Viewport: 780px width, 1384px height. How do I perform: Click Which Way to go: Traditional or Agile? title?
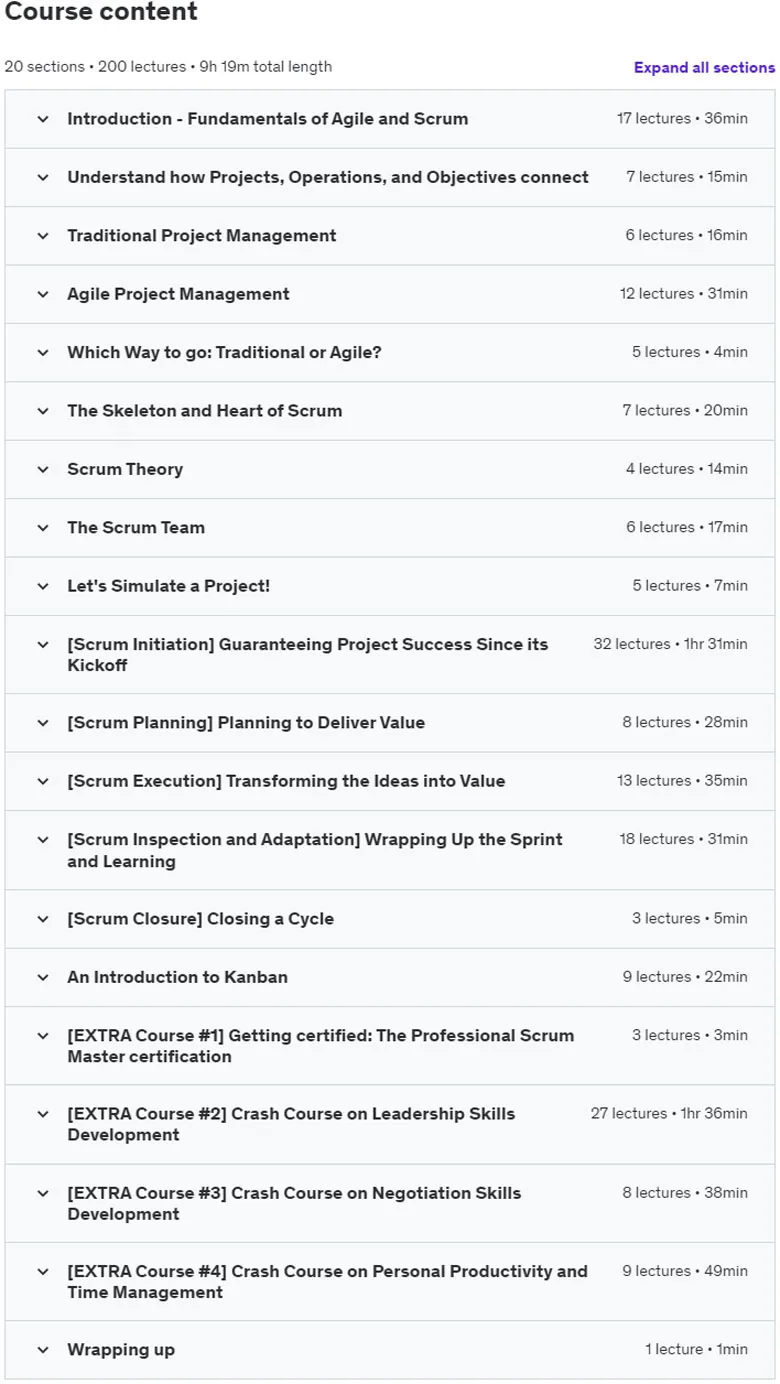(224, 352)
